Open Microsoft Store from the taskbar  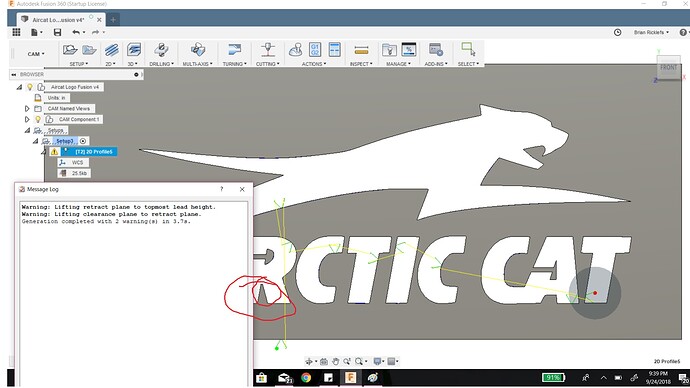point(261,378)
